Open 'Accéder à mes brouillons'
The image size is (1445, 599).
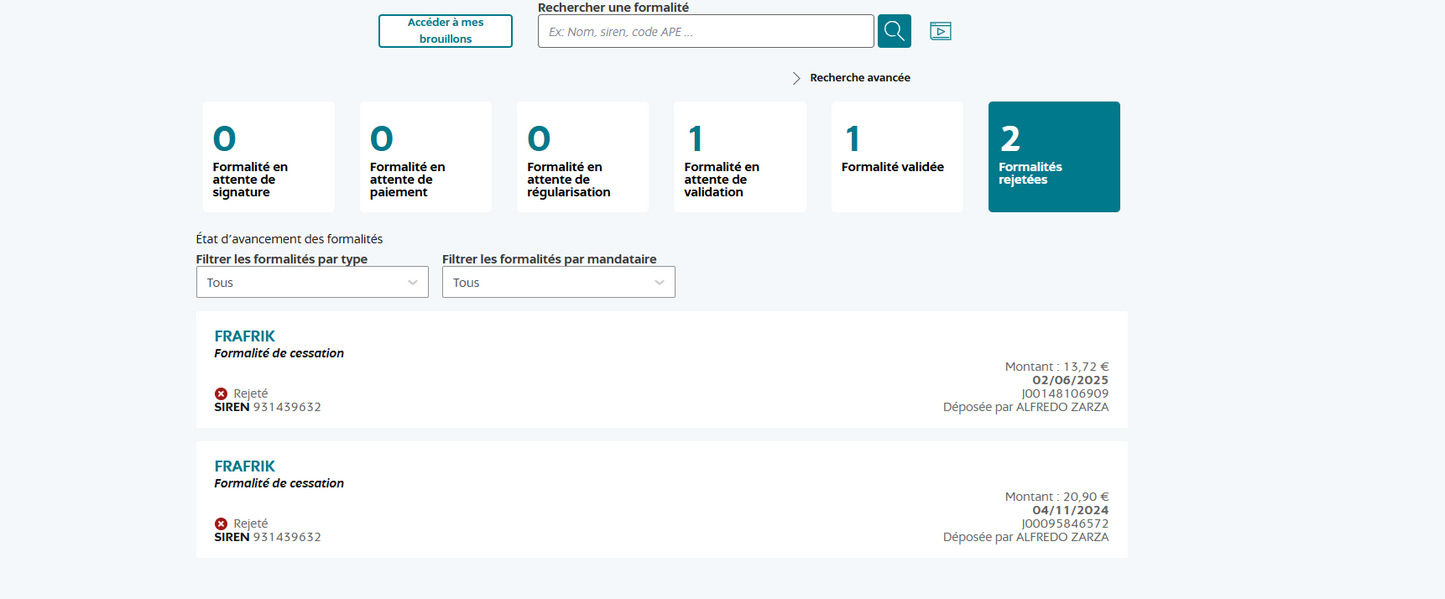tap(445, 31)
